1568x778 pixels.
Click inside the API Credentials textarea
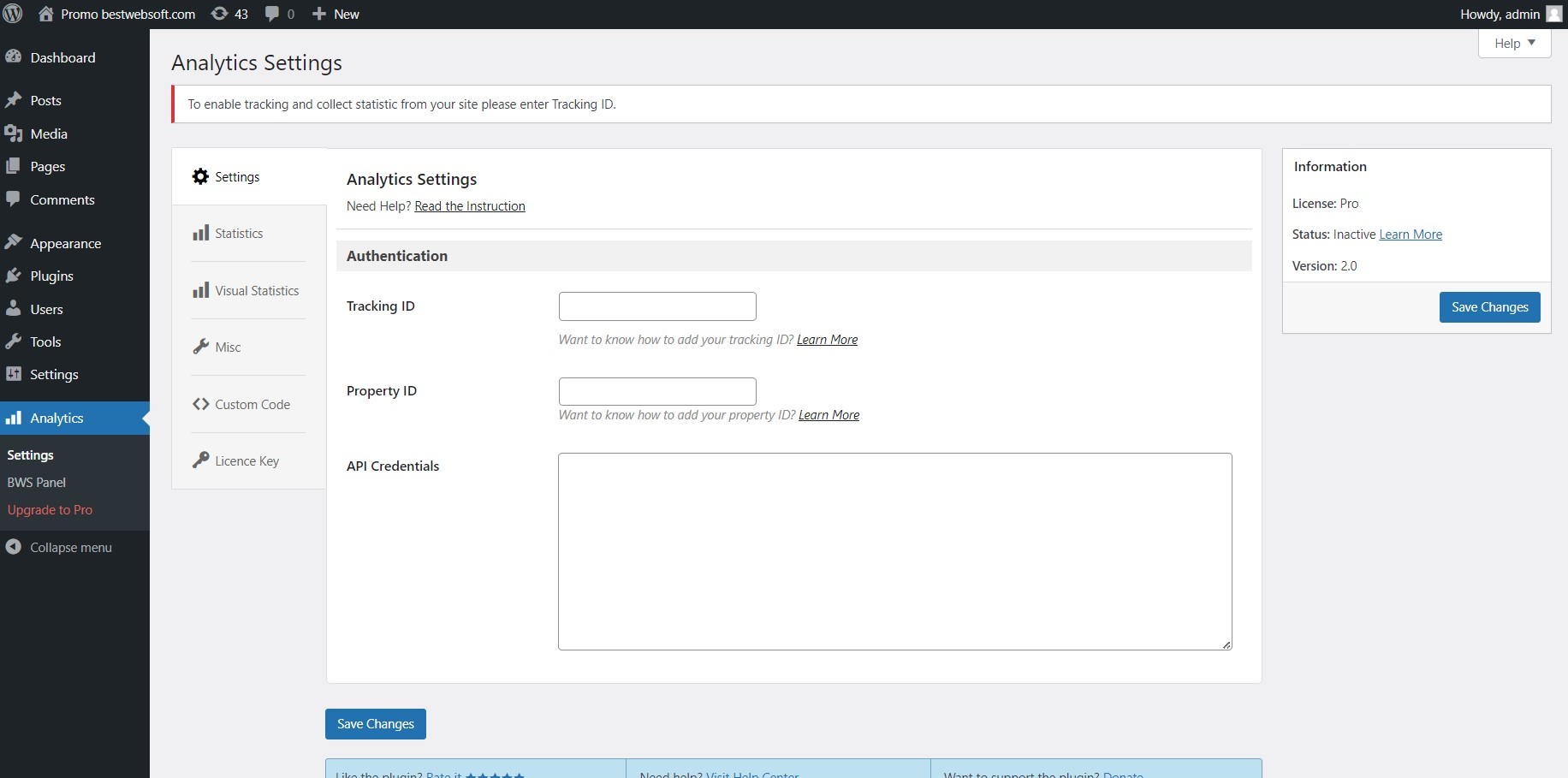click(894, 551)
